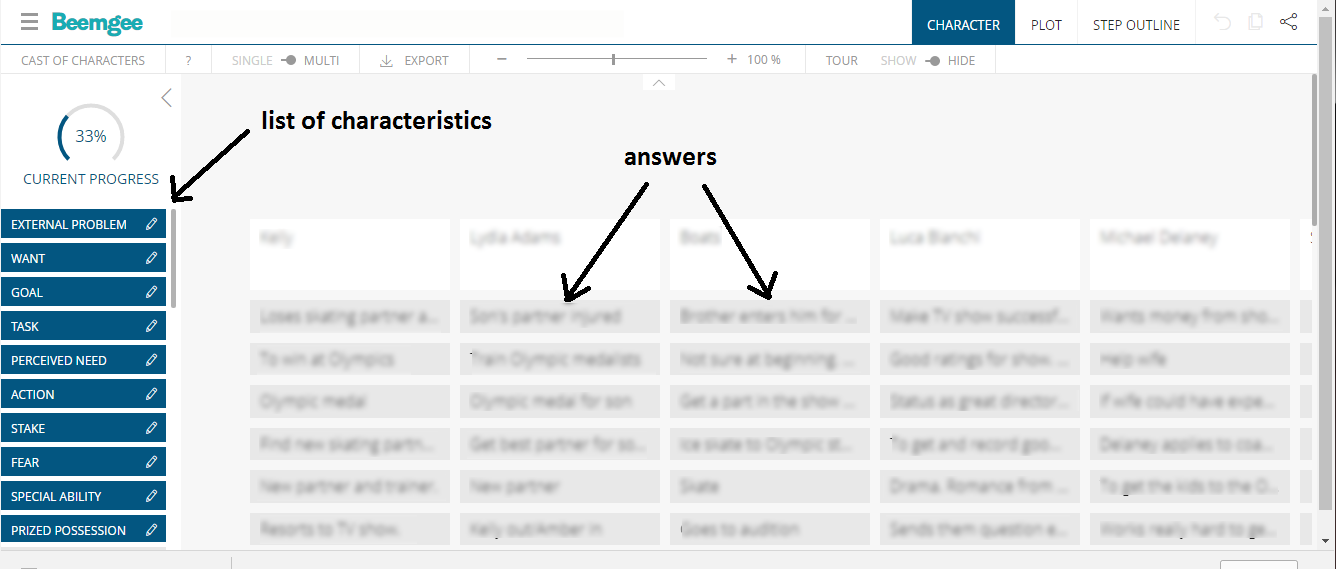Toggle the SINGLE / MULTI switch
This screenshot has width=1336, height=569.
pos(288,60)
